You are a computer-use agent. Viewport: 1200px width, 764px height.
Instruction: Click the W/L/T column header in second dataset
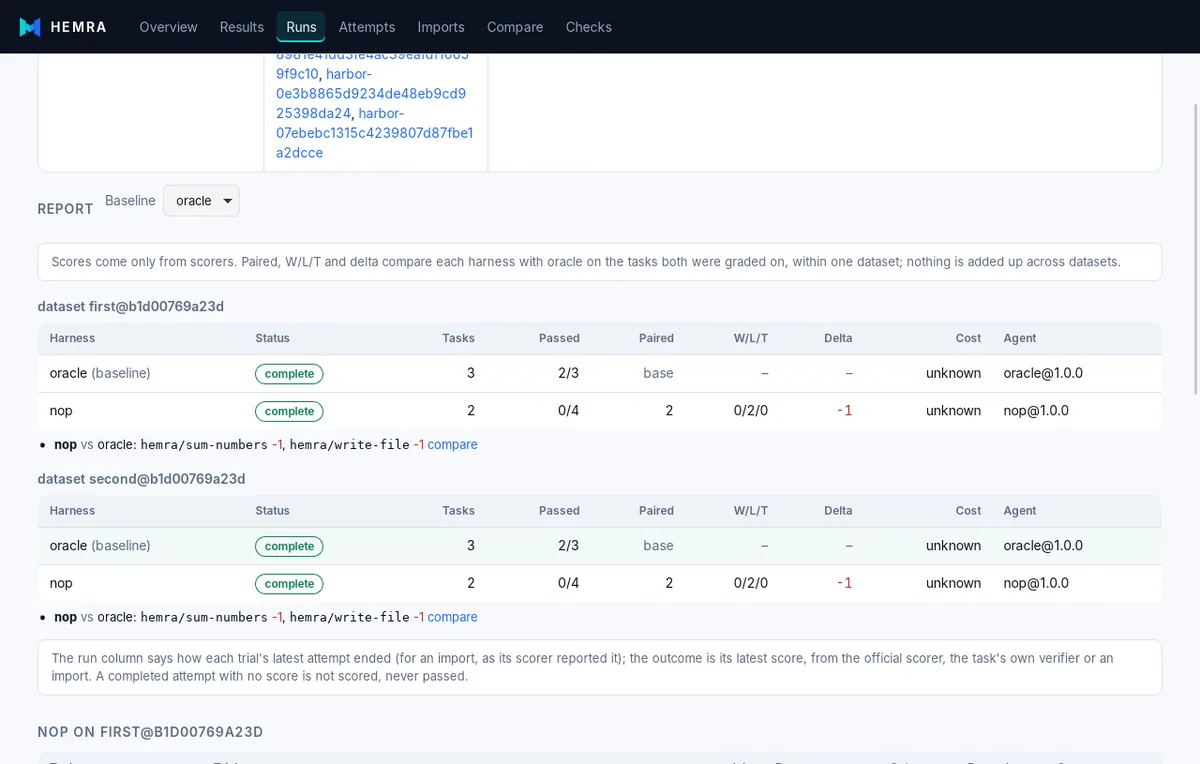tap(751, 511)
